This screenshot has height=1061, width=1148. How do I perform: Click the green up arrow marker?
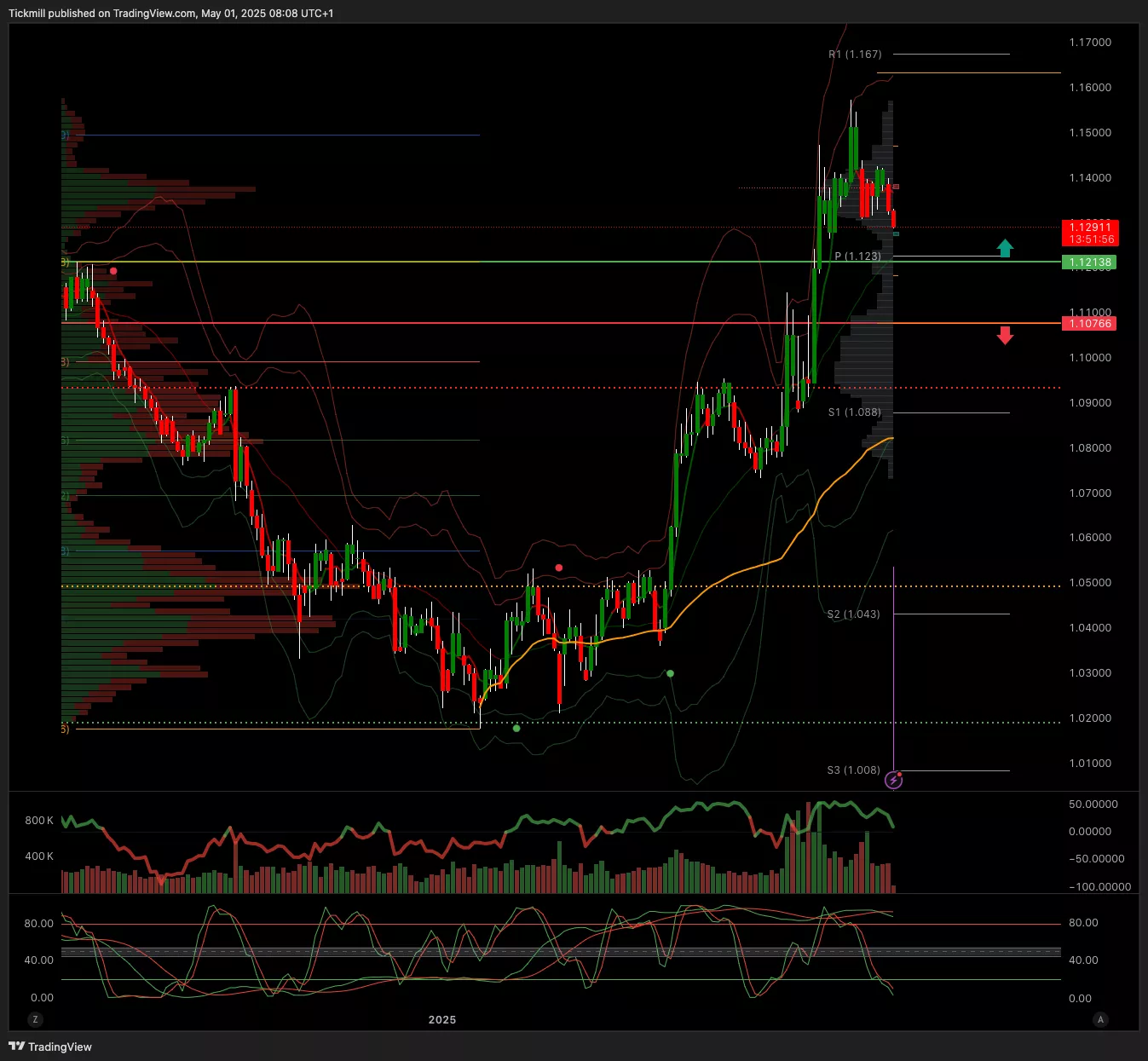coord(1005,248)
